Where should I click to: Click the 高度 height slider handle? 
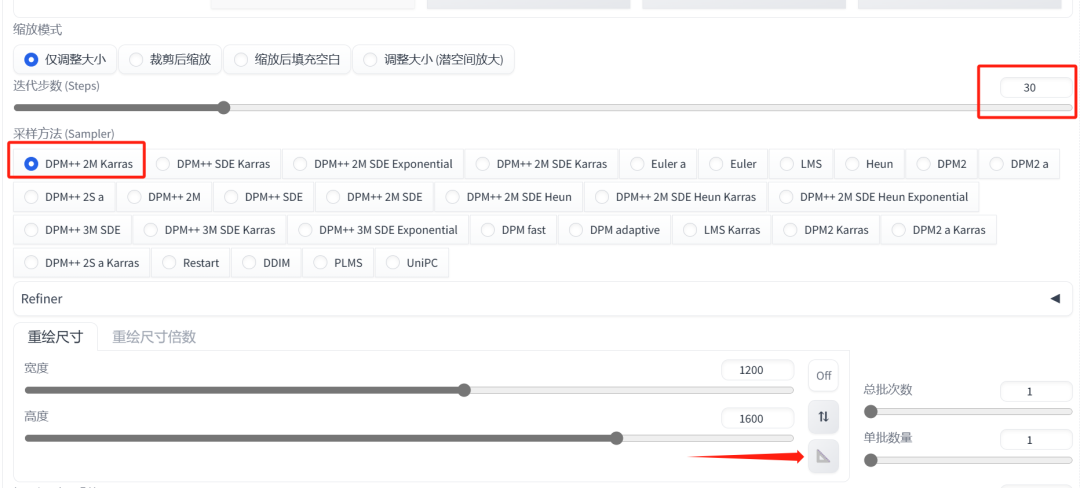click(x=616, y=438)
